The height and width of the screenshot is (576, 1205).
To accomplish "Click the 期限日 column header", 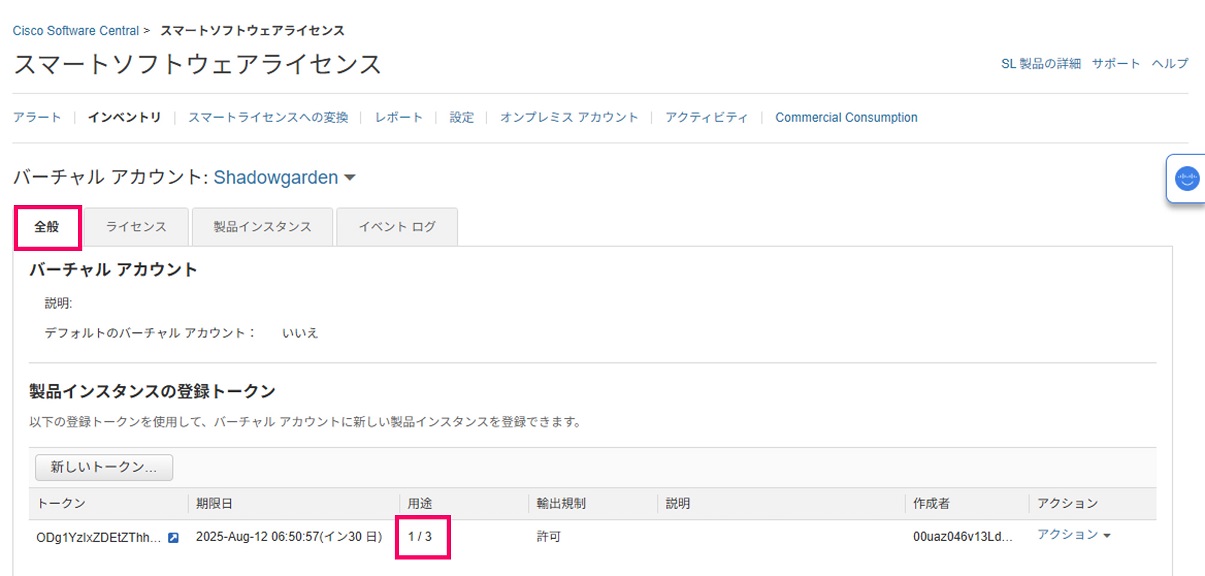I will [x=214, y=503].
